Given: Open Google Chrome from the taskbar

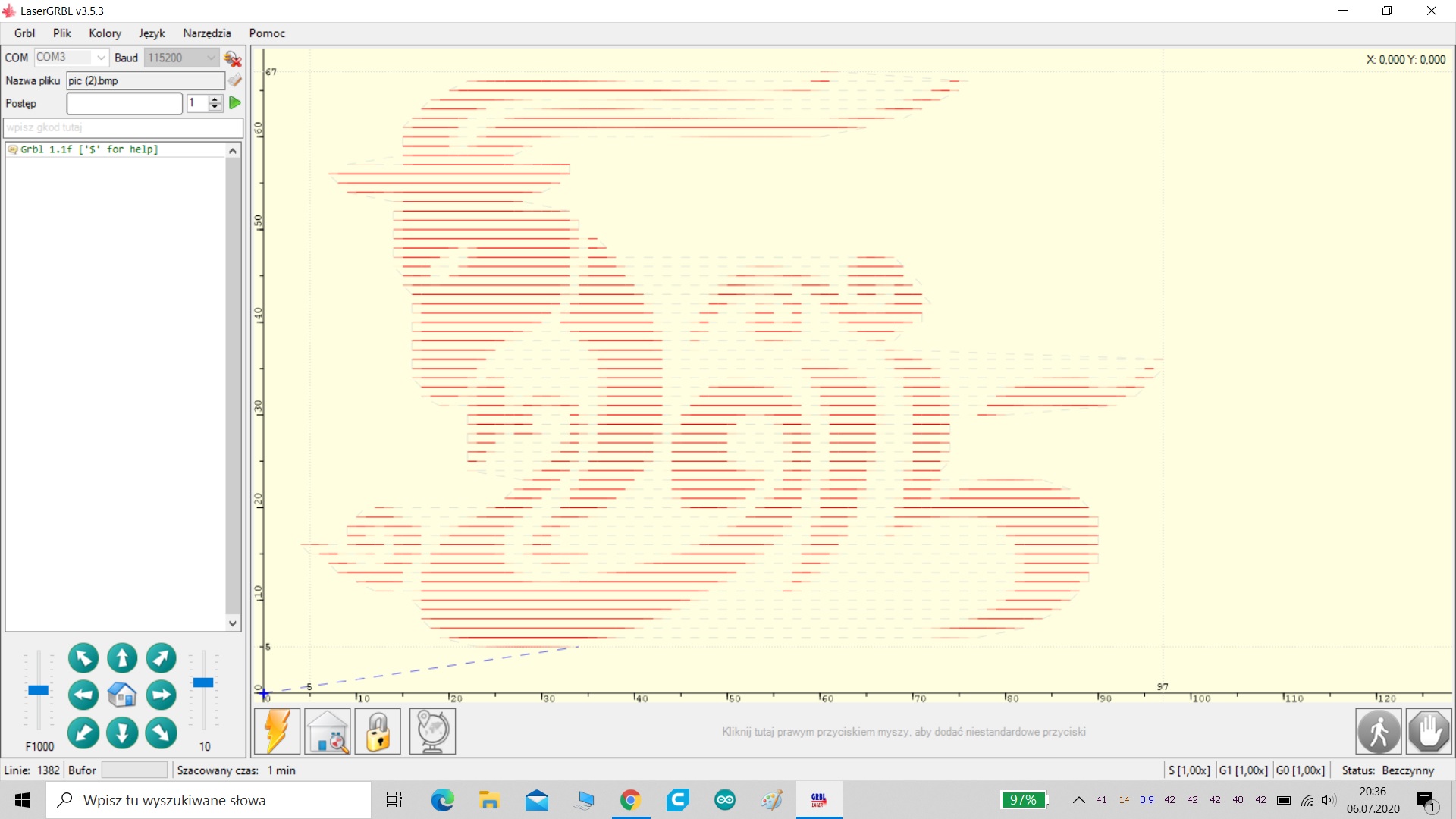Looking at the screenshot, I should (630, 800).
